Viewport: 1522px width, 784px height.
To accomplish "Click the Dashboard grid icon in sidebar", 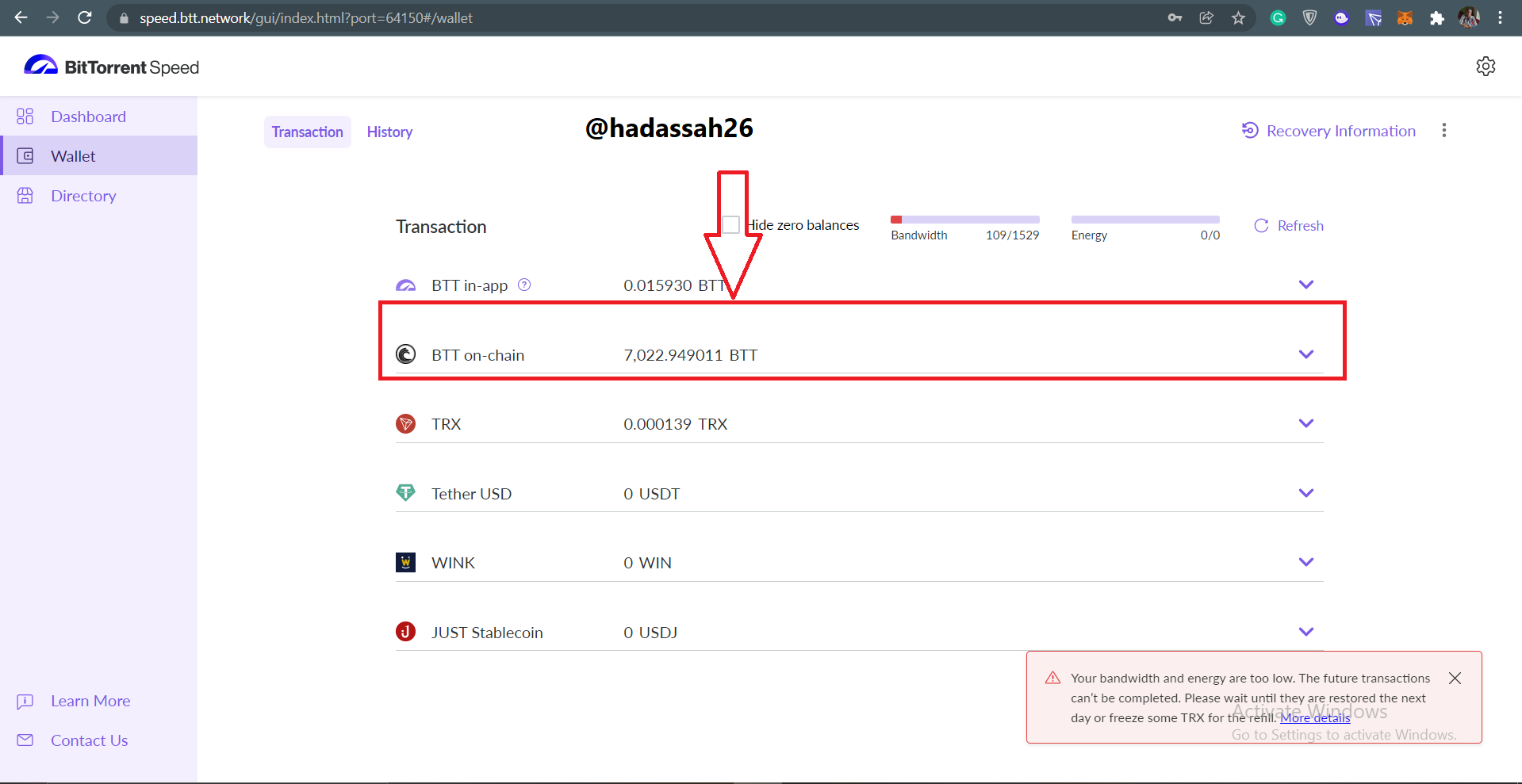I will 25,117.
